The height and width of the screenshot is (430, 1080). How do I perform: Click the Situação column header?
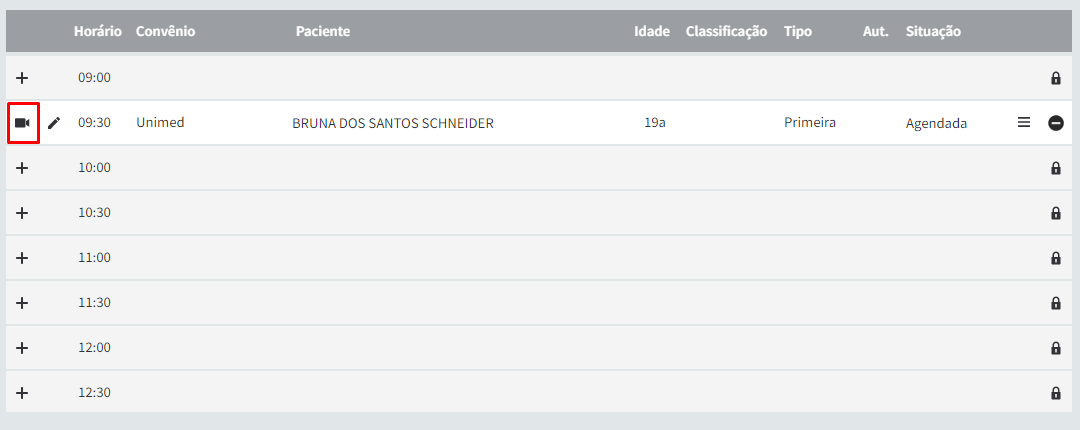pyautogui.click(x=933, y=31)
